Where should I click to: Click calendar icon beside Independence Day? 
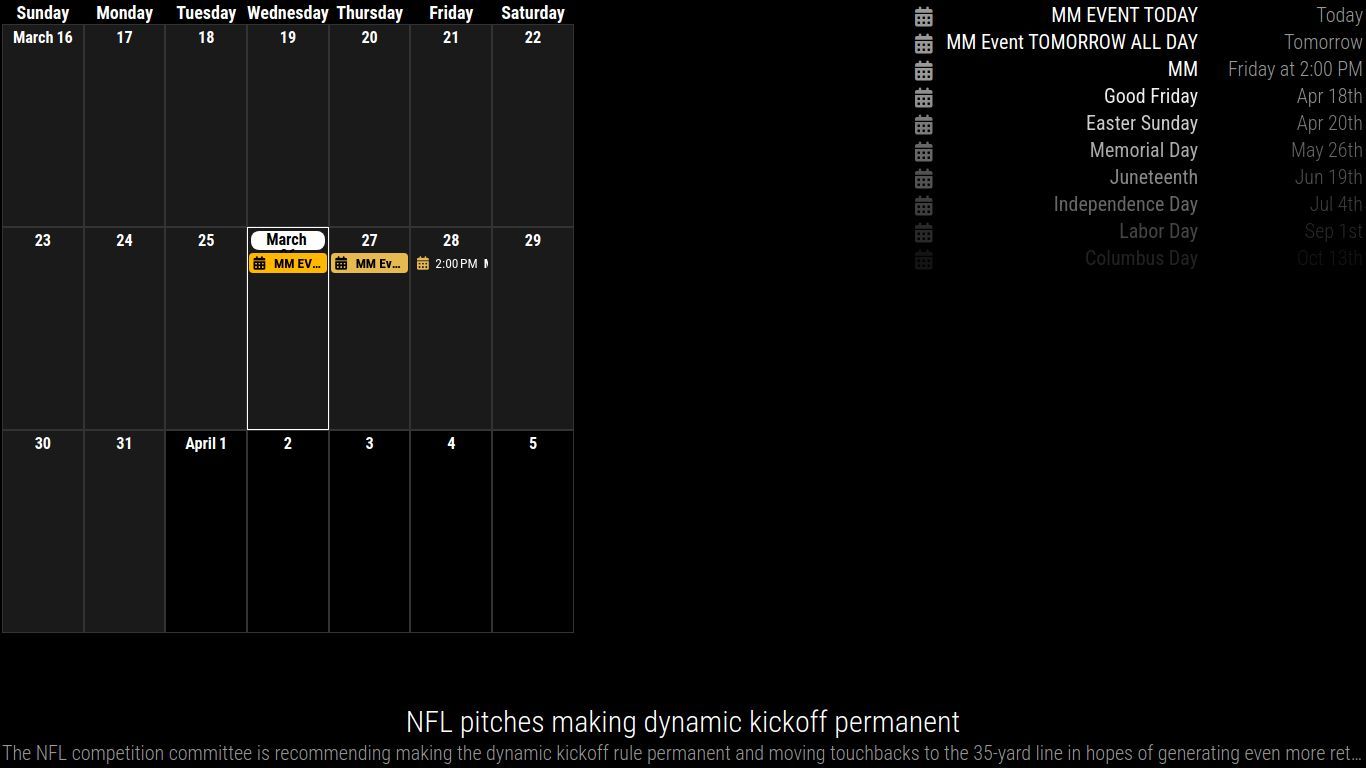[924, 205]
